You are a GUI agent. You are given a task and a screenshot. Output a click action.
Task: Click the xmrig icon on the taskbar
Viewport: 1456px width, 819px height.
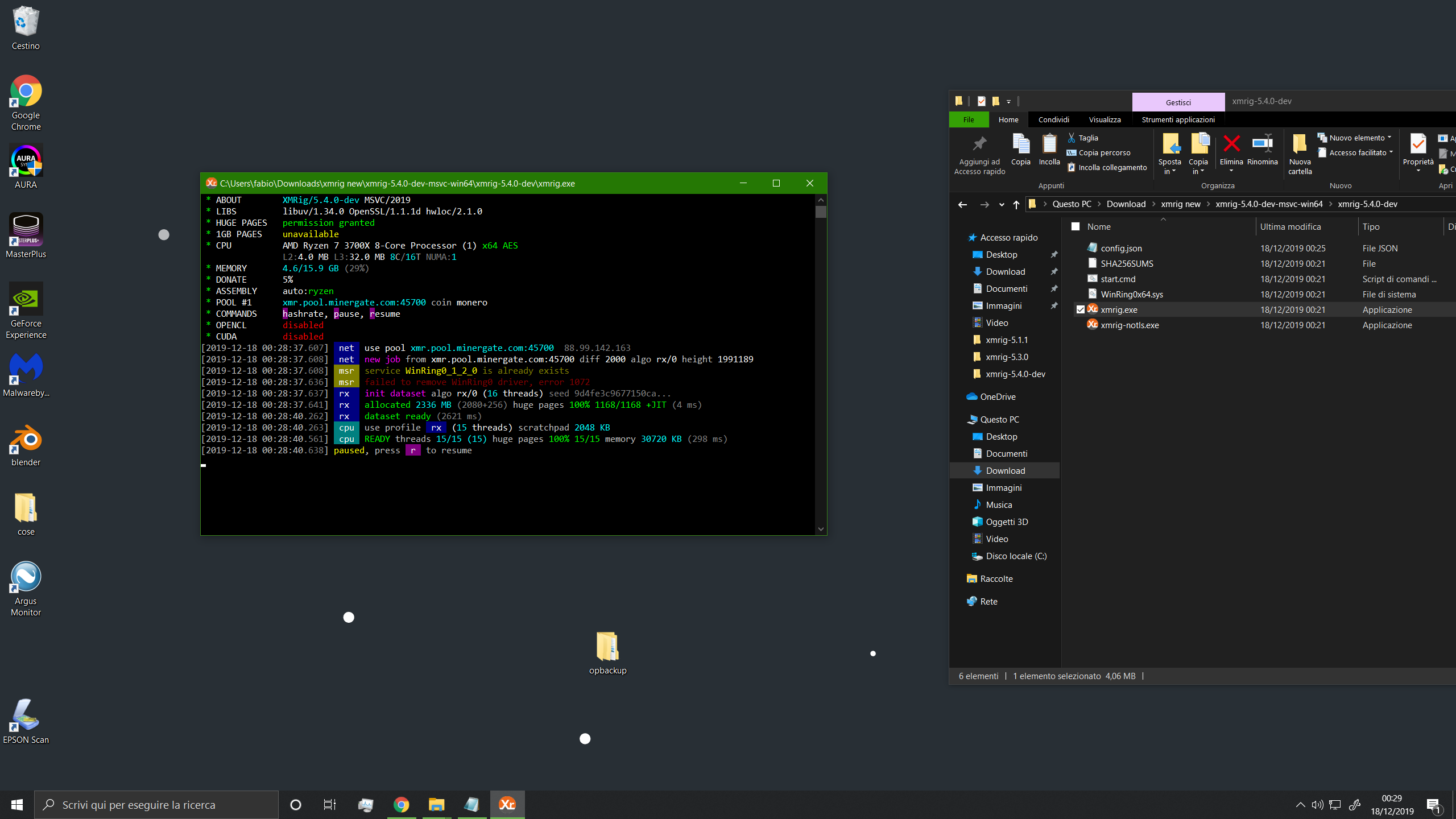point(507,804)
